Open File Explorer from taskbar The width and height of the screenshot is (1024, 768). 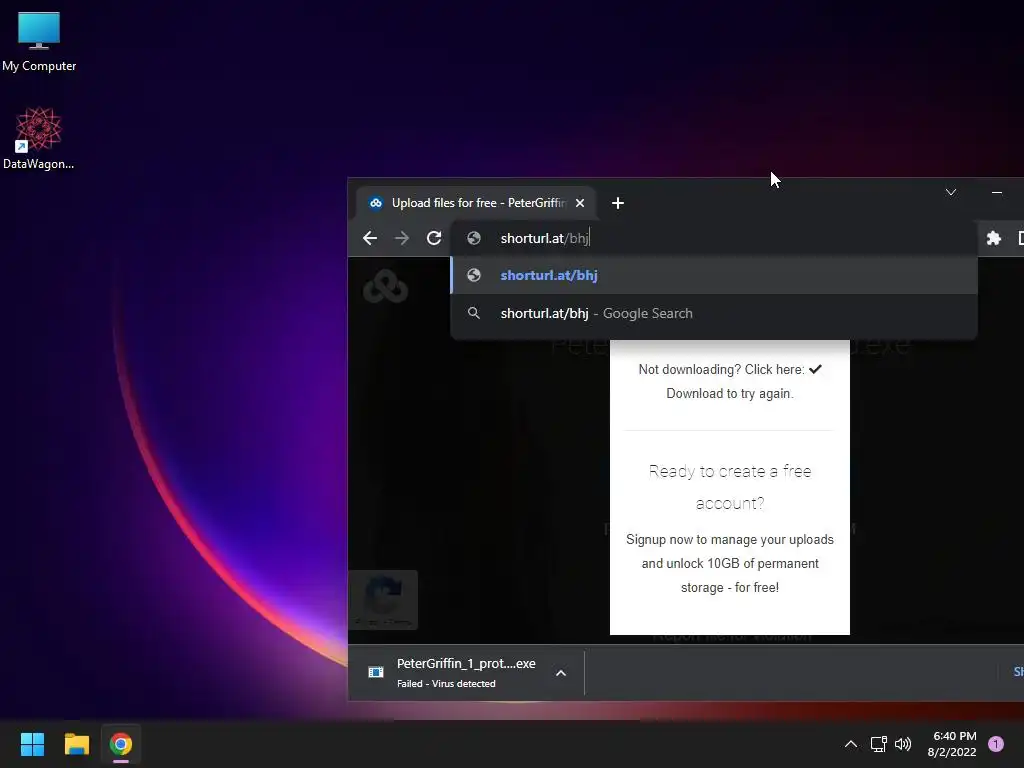pyautogui.click(x=76, y=744)
